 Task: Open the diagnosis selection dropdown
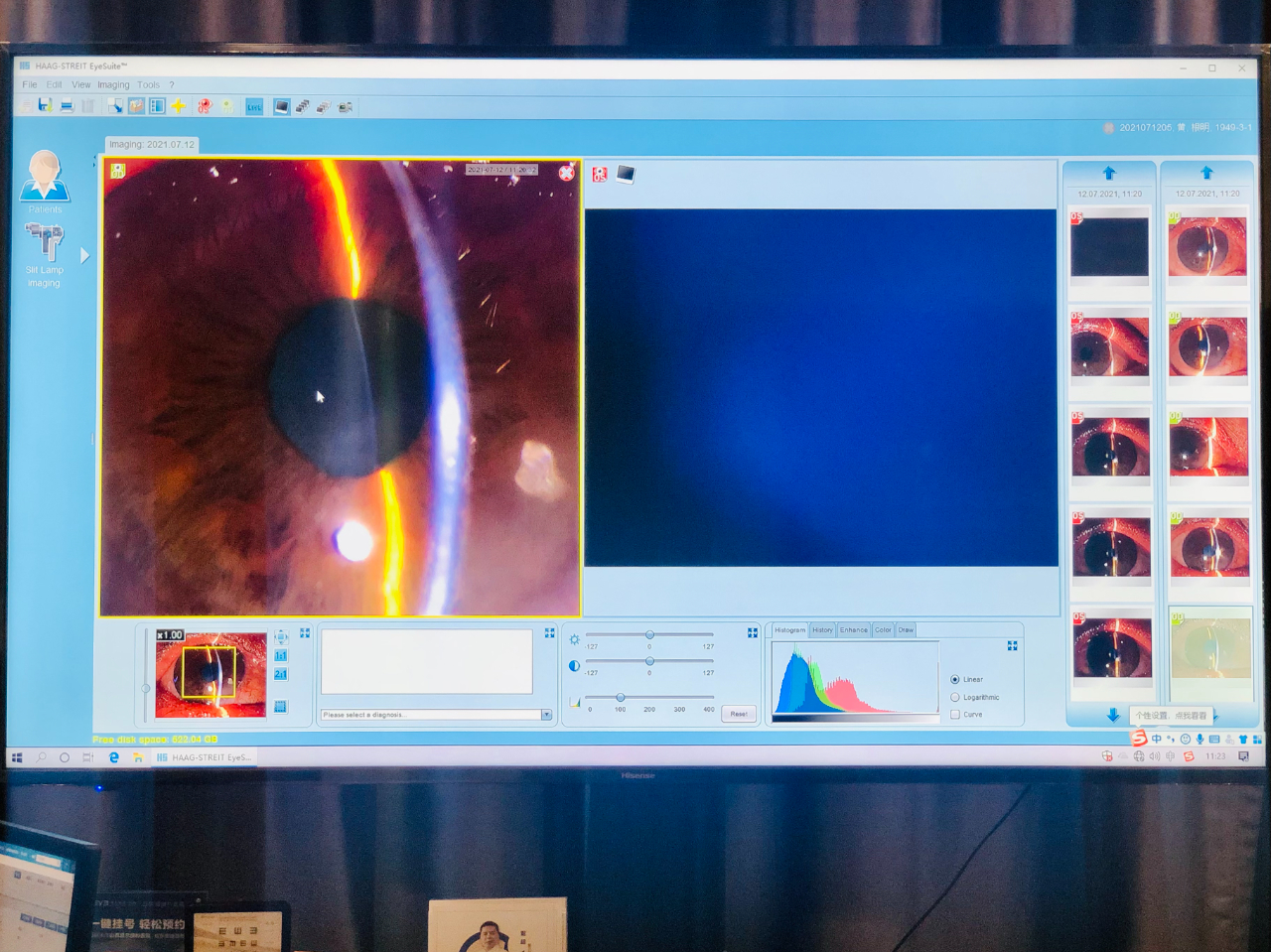point(546,715)
